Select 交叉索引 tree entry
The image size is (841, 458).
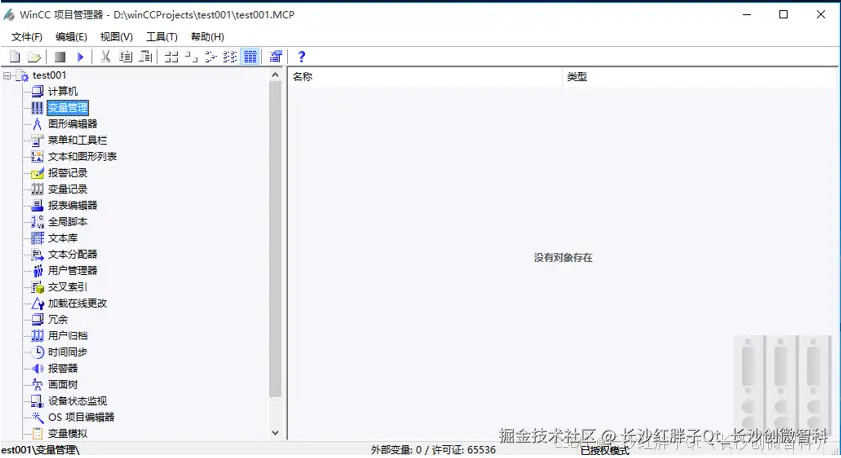tap(68, 287)
